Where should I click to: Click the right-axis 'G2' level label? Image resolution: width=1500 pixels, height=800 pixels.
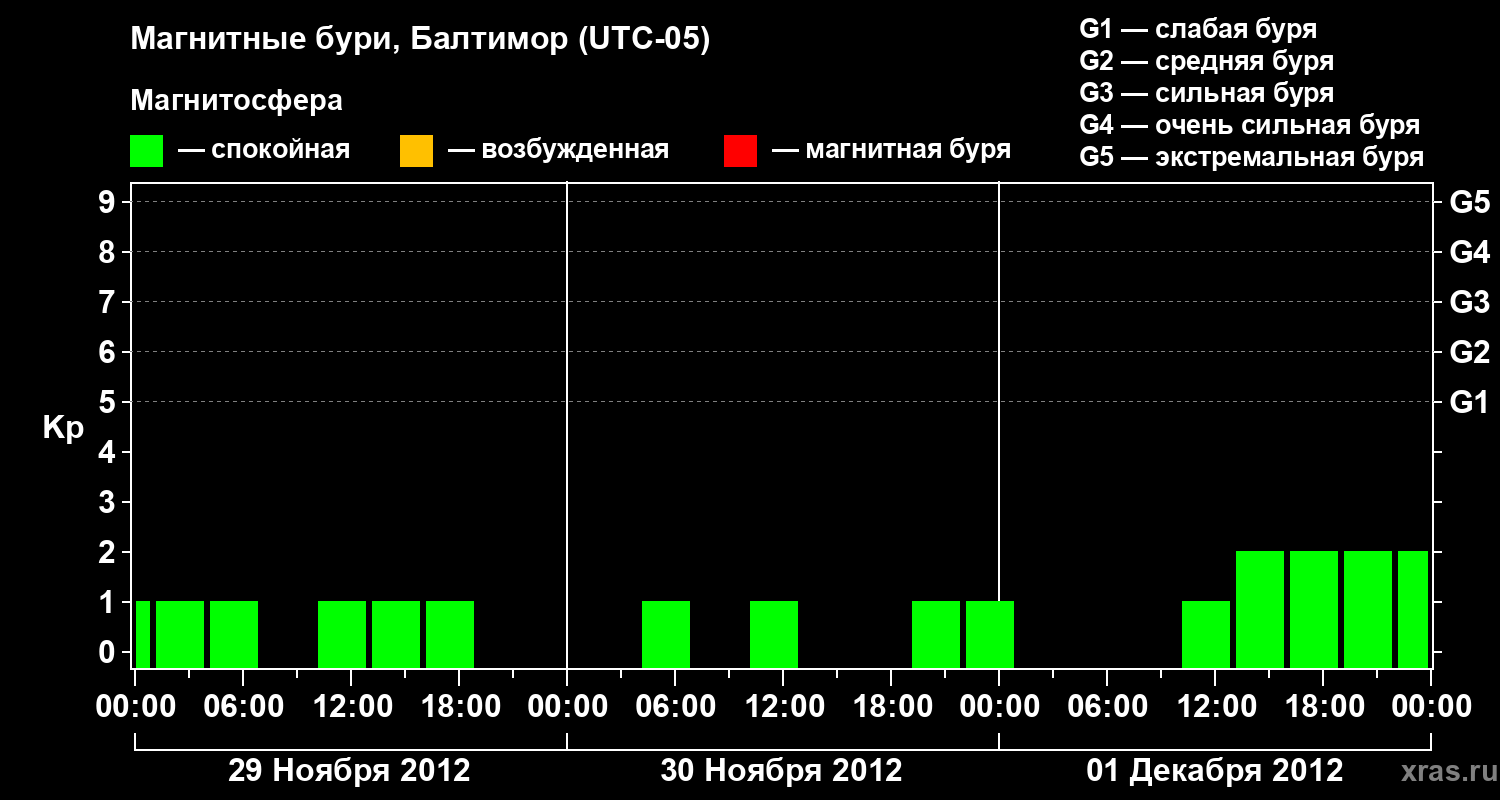click(1469, 352)
